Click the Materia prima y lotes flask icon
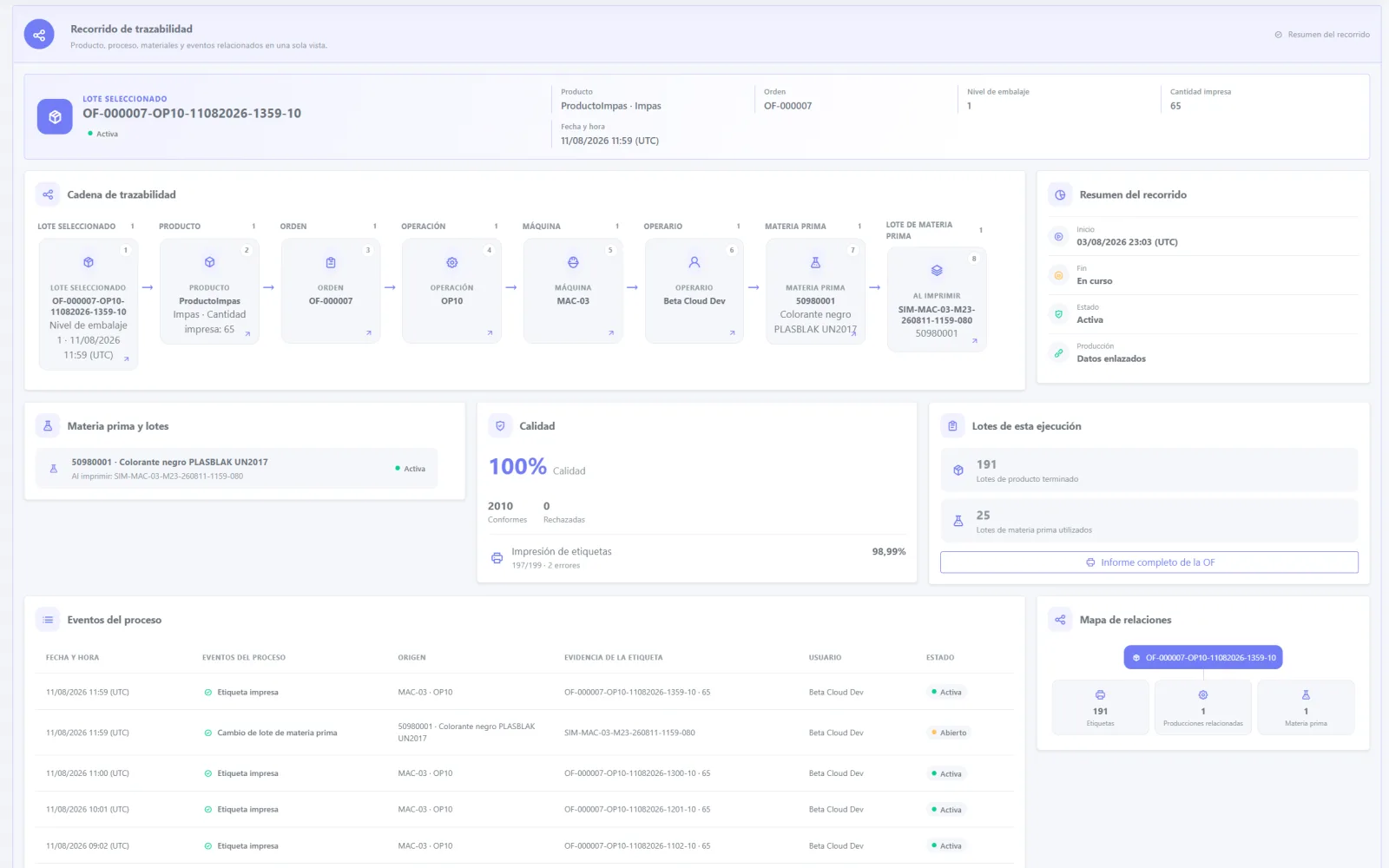1389x868 pixels. [x=48, y=426]
